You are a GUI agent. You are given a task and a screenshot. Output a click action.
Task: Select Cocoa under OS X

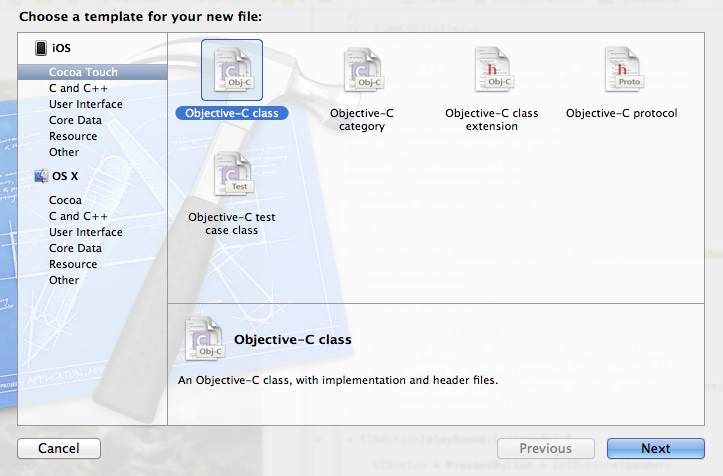pyautogui.click(x=66, y=200)
